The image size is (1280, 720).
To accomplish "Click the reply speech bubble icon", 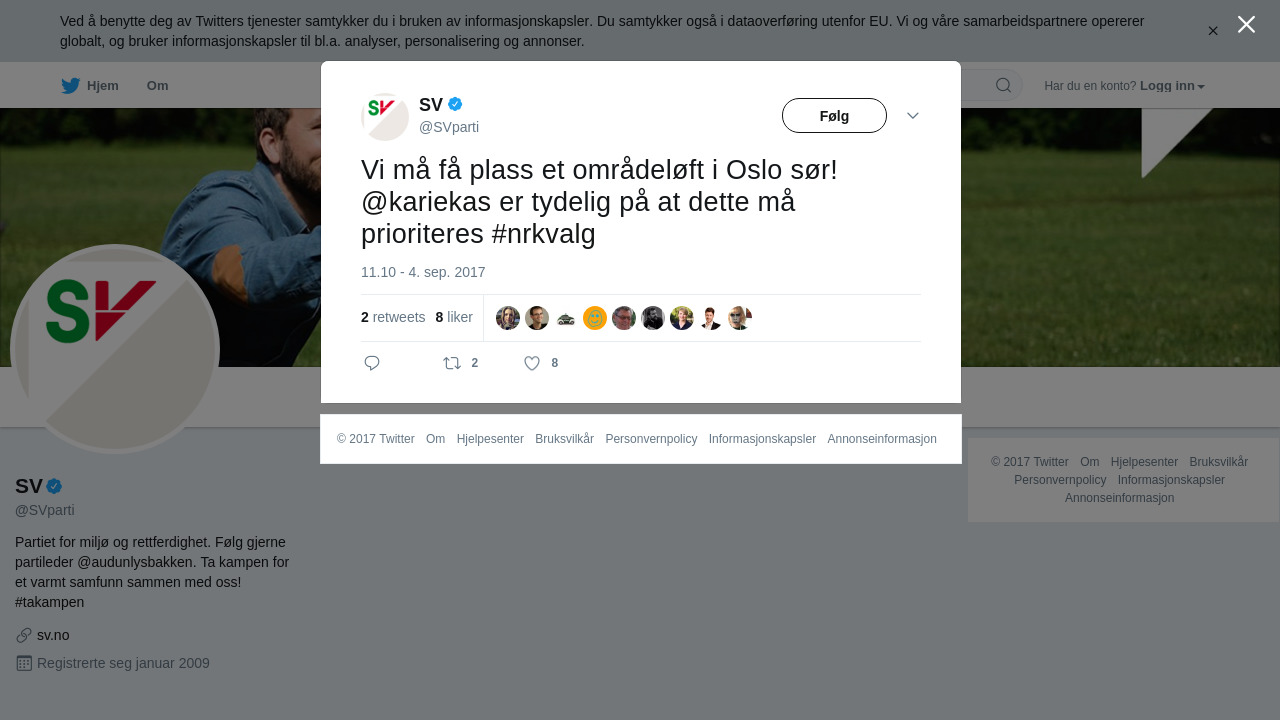I will 372,363.
